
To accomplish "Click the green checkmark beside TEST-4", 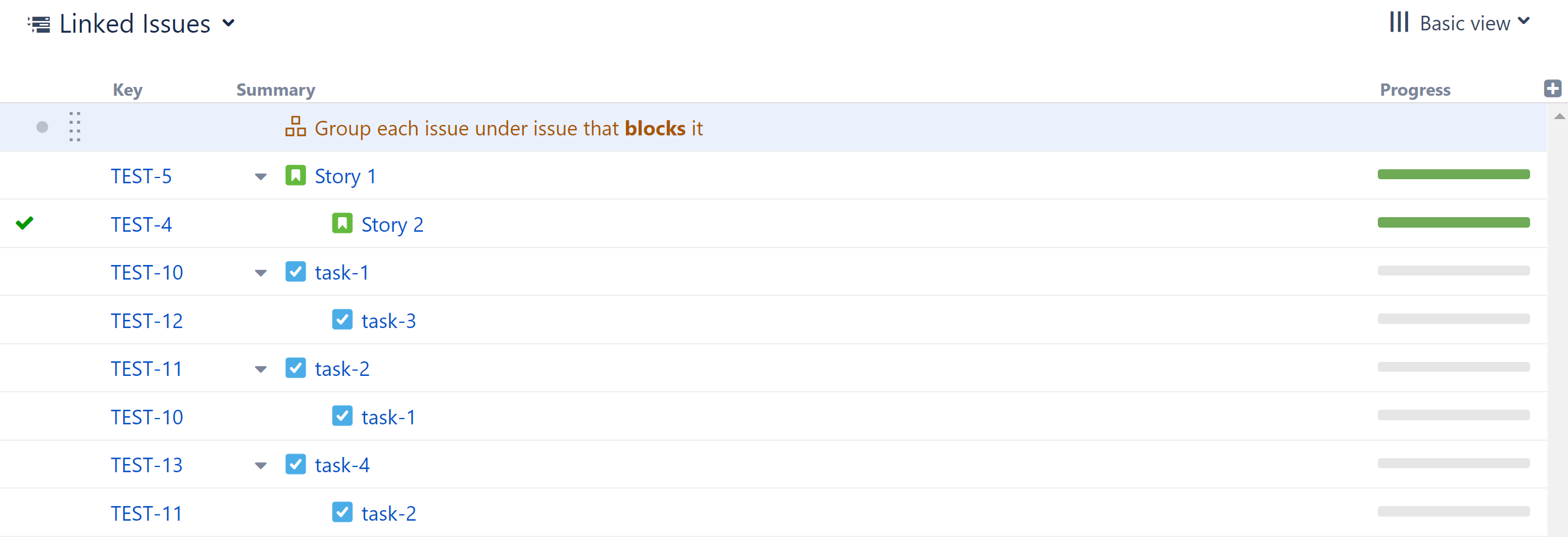I will click(24, 224).
